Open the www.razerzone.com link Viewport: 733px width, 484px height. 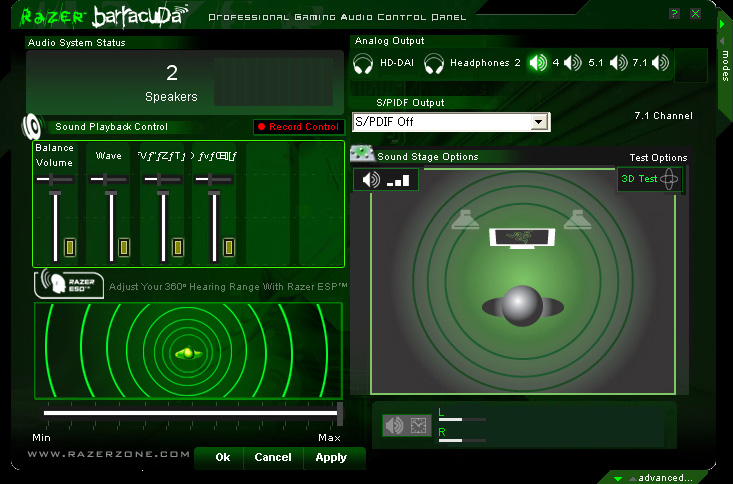tap(108, 454)
